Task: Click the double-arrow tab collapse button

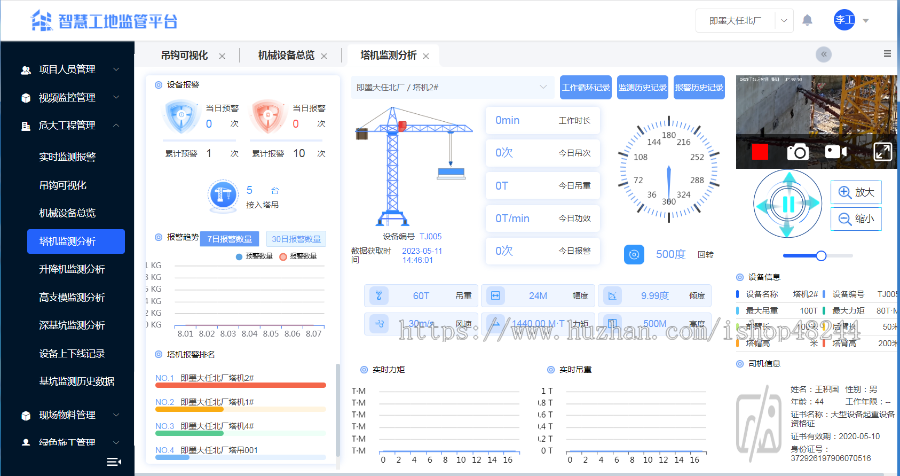Action: pos(824,54)
